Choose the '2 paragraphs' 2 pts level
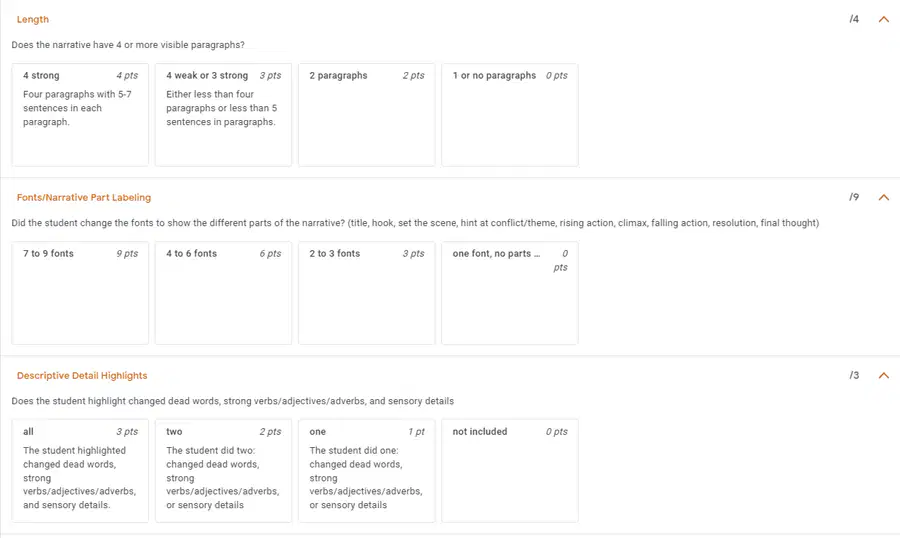900x538 pixels. tap(367, 115)
